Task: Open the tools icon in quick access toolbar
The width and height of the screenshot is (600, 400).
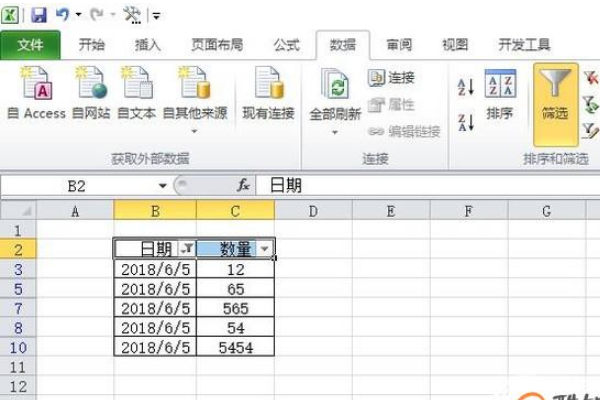Action: pos(132,15)
